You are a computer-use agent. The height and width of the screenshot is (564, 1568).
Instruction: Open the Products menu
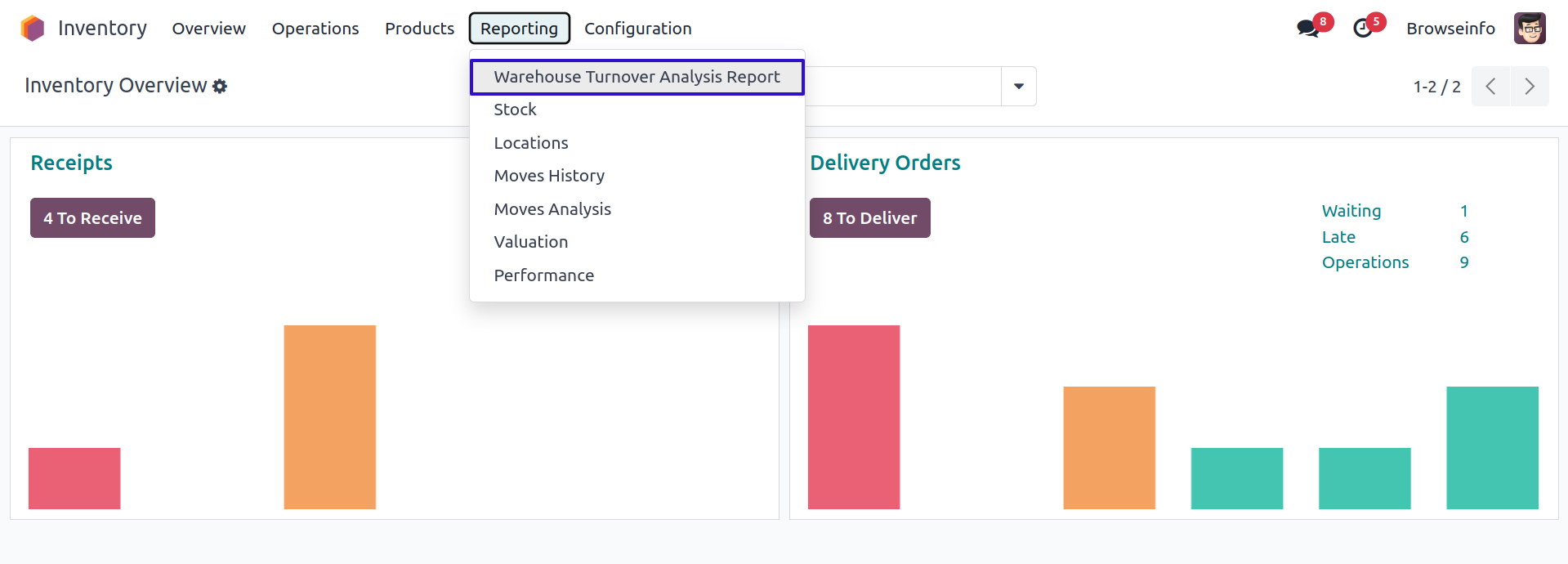pyautogui.click(x=419, y=29)
